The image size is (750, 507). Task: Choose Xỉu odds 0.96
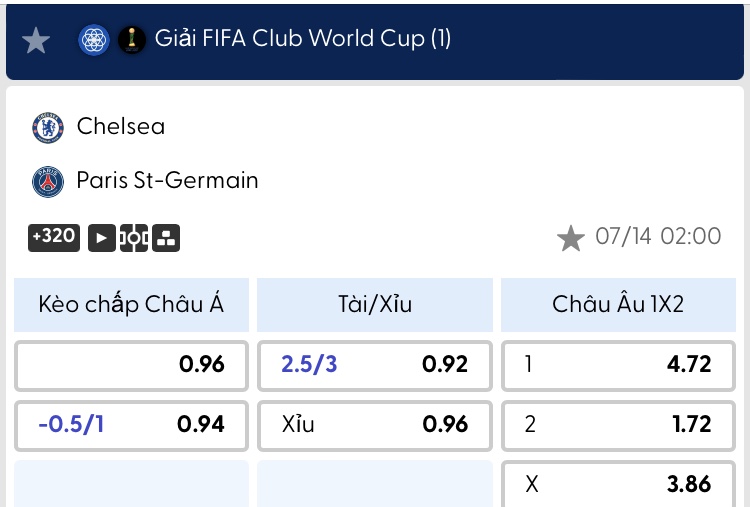375,426
